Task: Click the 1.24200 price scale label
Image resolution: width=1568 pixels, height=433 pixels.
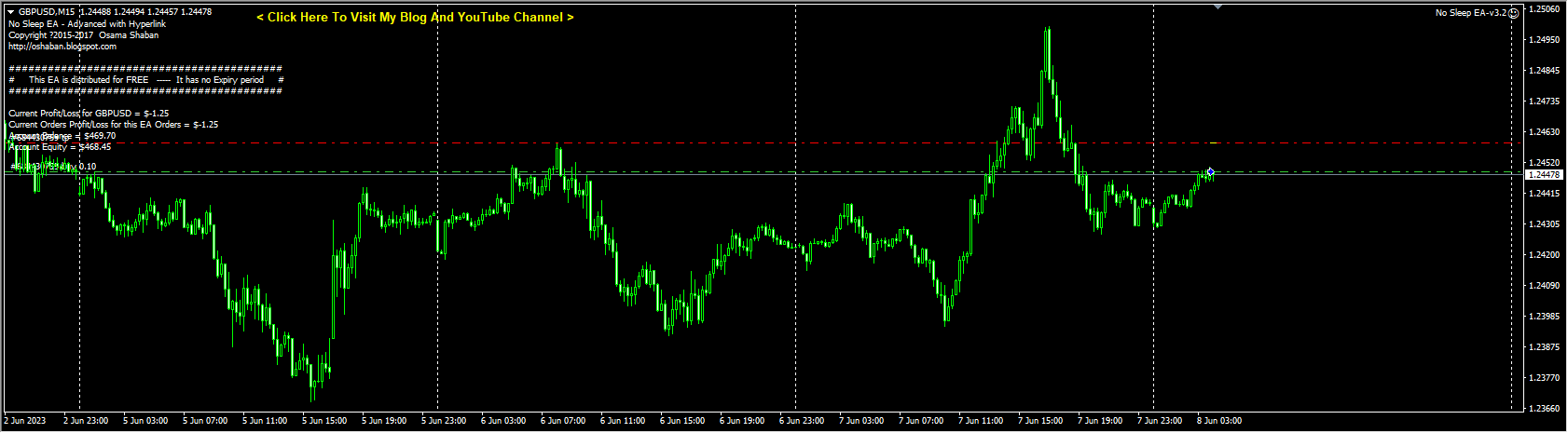Action: click(1545, 255)
